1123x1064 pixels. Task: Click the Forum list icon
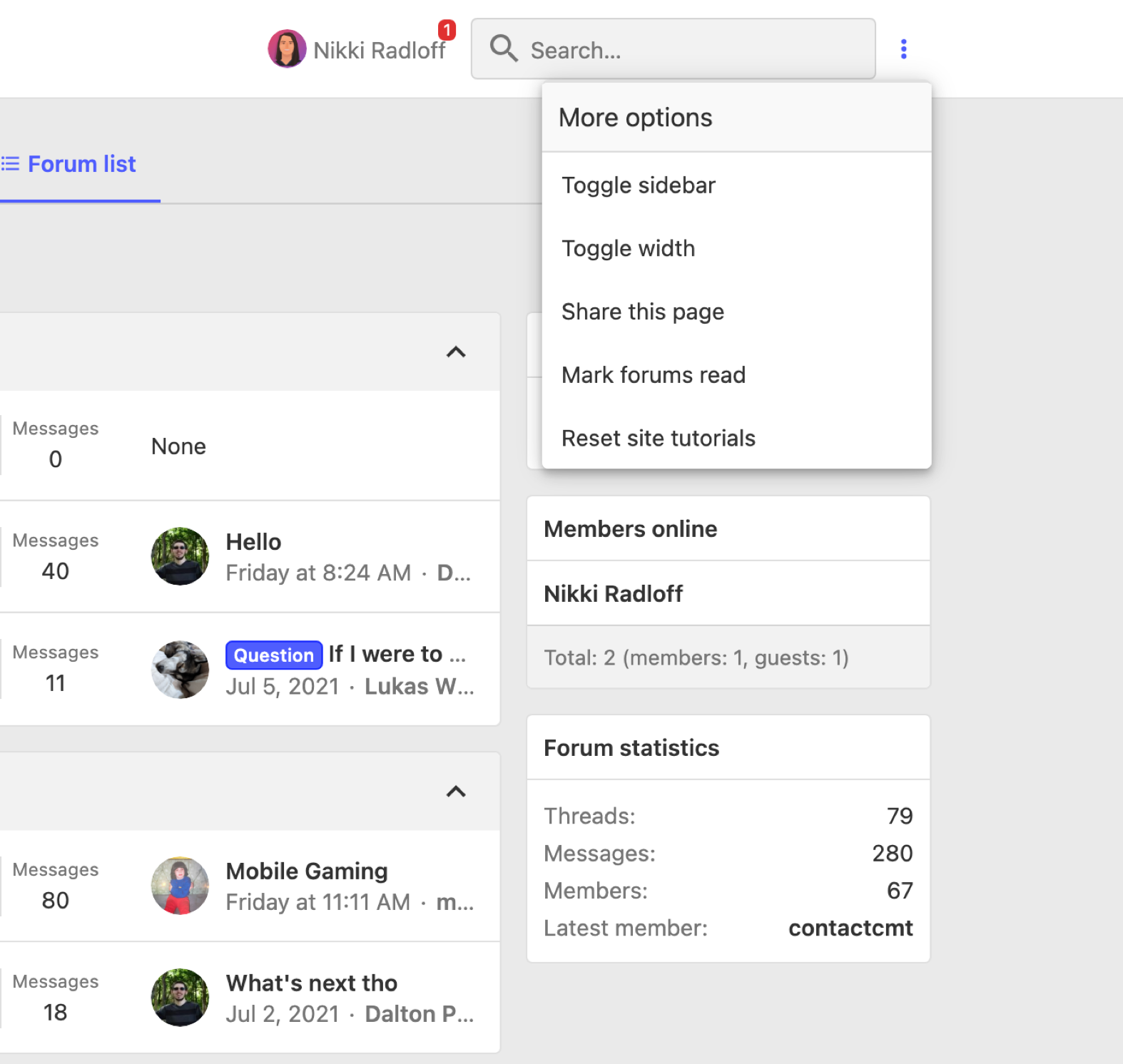[x=10, y=164]
